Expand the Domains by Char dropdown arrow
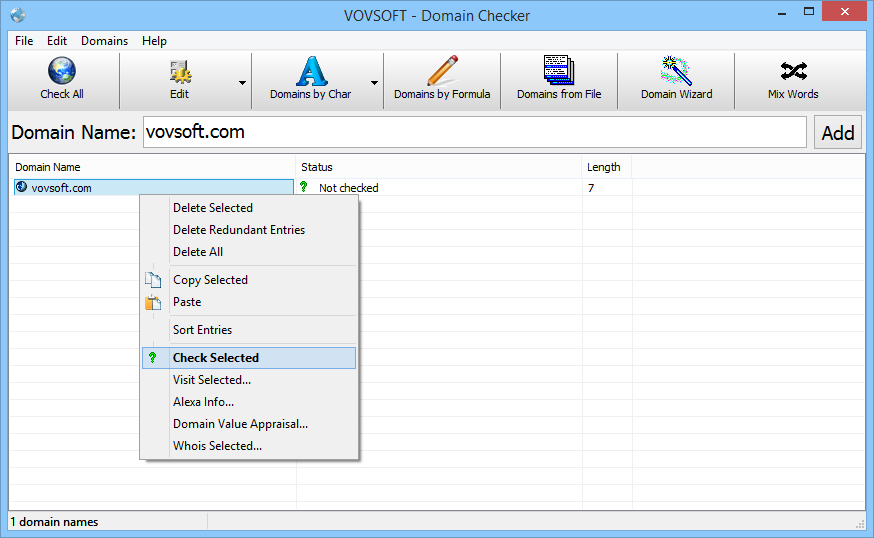This screenshot has width=874, height=538. tap(375, 83)
